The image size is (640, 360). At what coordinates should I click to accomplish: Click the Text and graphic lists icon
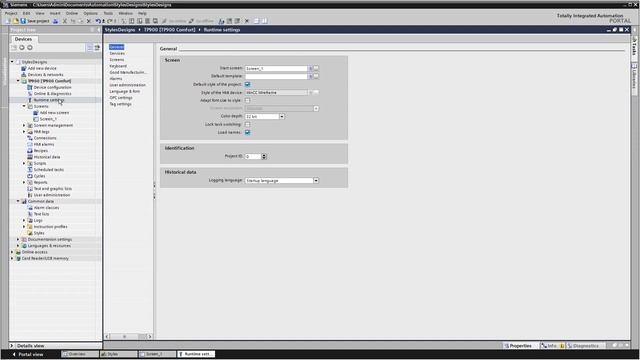pyautogui.click(x=30, y=189)
